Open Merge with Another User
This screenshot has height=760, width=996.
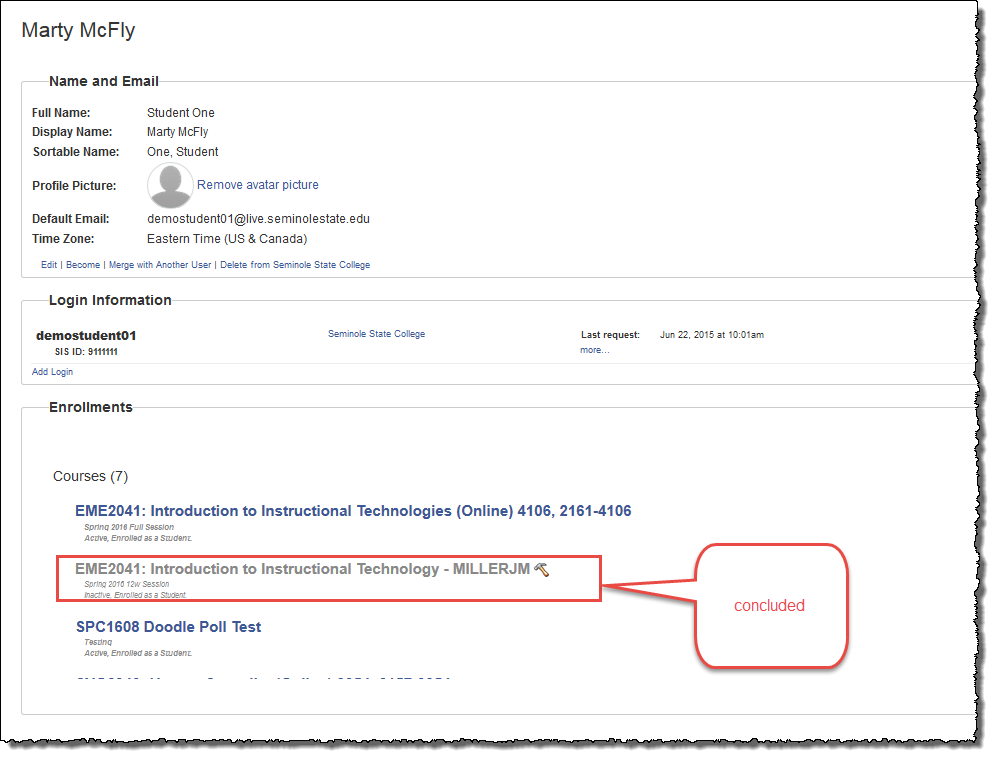(x=161, y=265)
